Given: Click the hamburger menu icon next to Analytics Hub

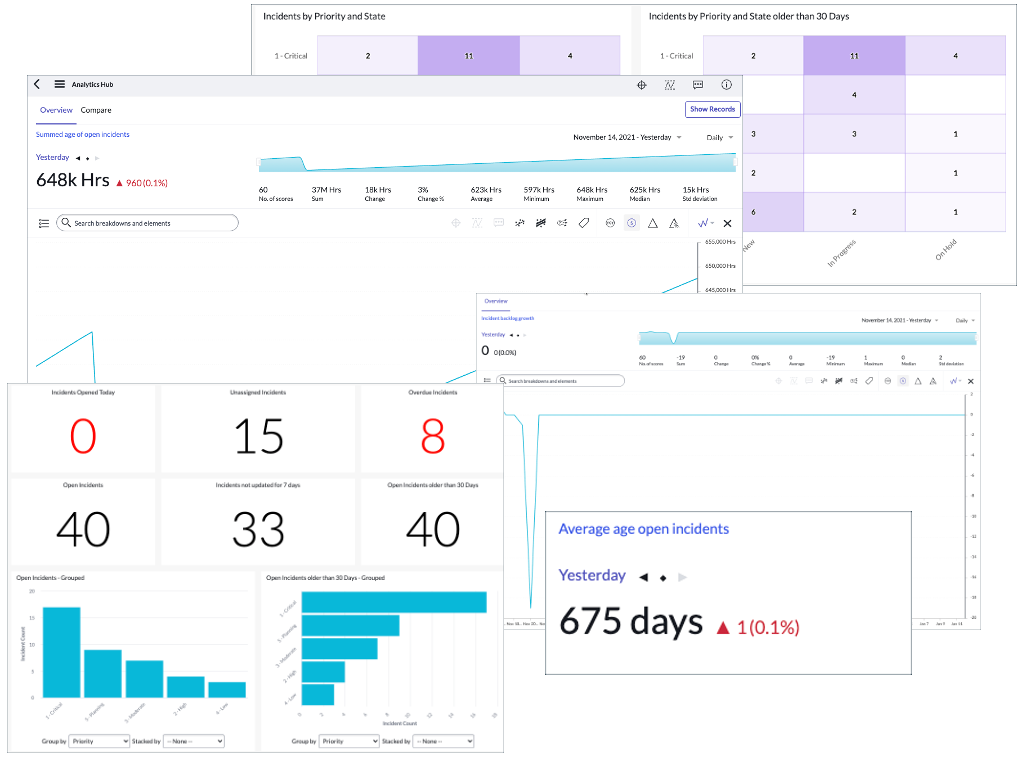Looking at the screenshot, I should (x=58, y=85).
